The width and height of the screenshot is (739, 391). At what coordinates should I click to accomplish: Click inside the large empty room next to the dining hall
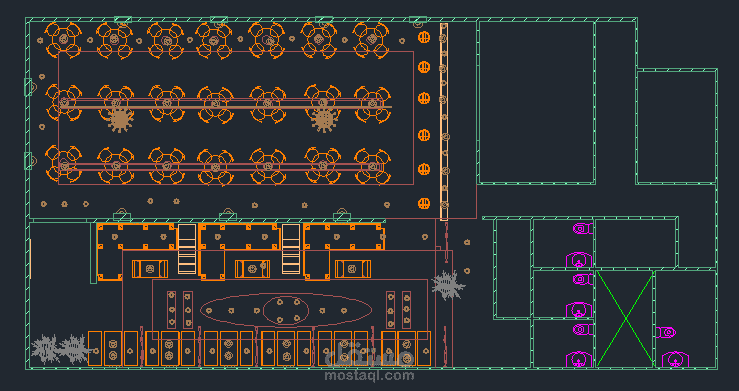point(536,102)
